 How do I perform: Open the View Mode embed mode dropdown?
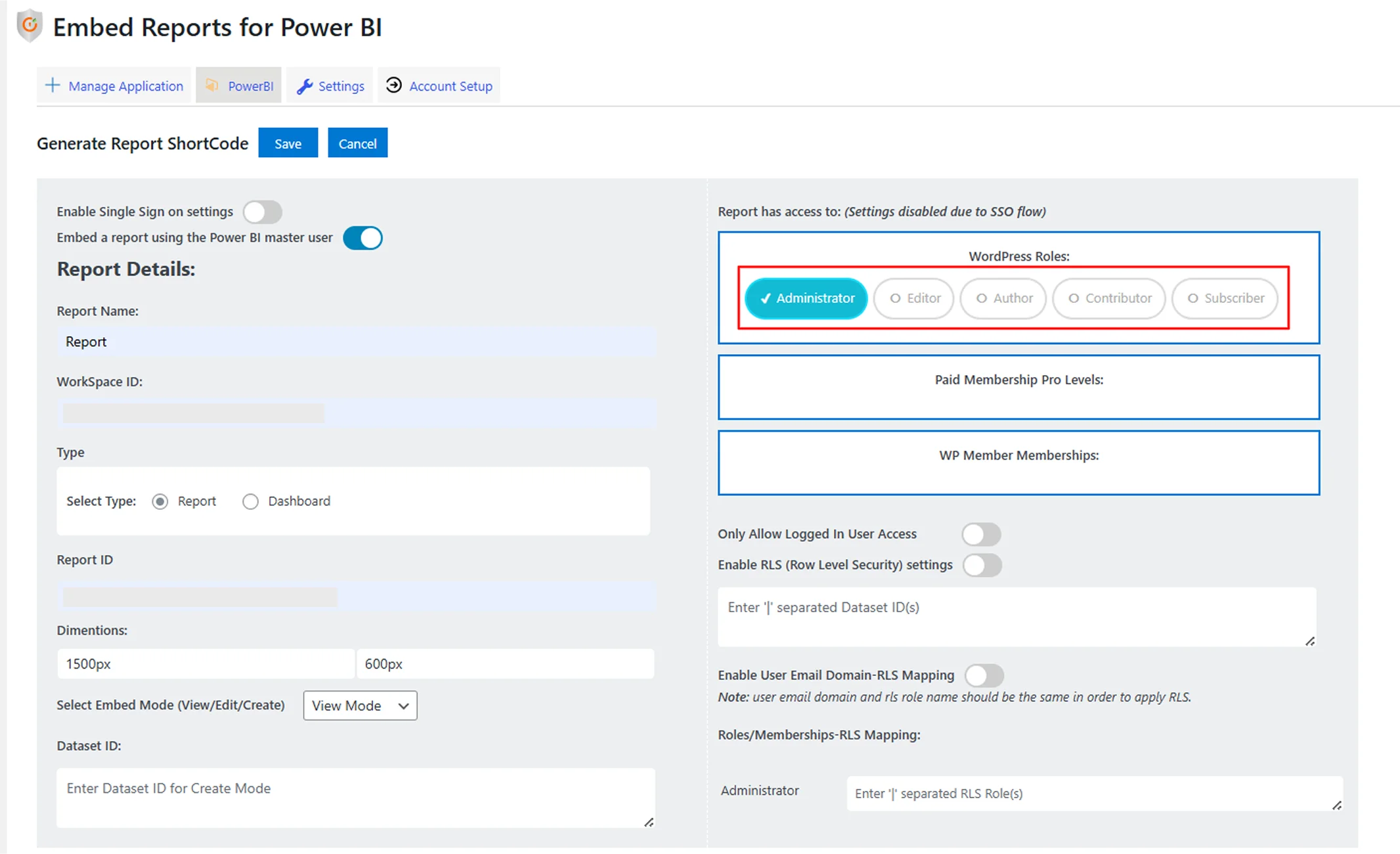[x=360, y=706]
